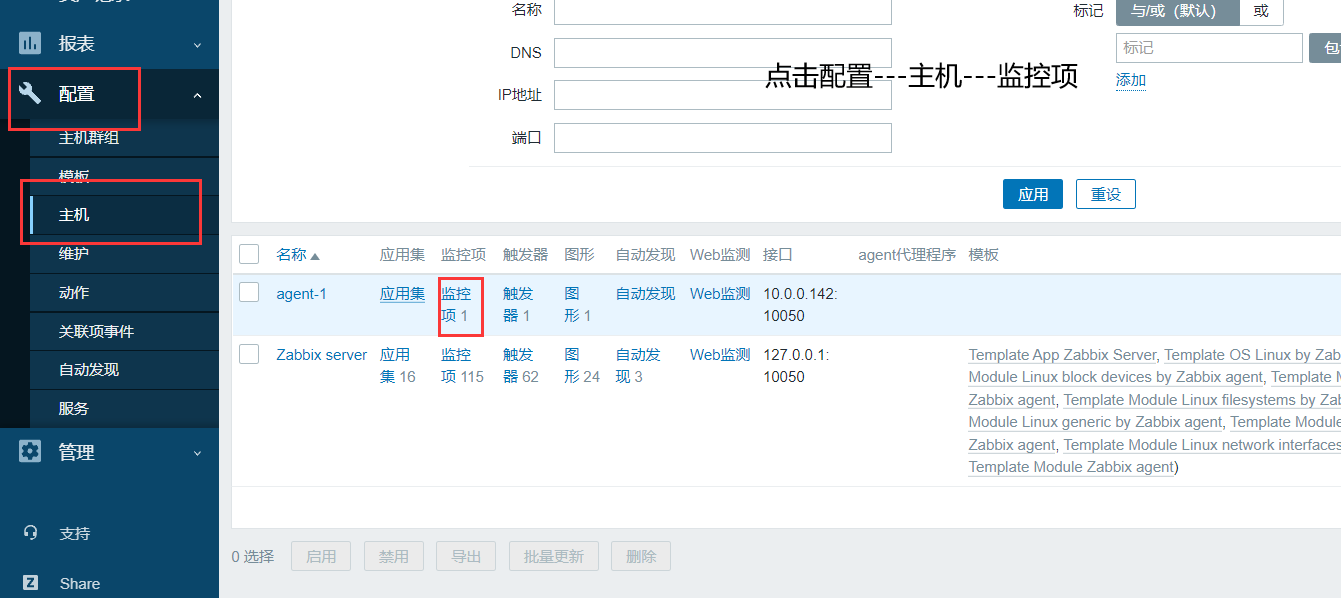Click the disabled 批量更新 button
The width and height of the screenshot is (1341, 598).
[554, 557]
